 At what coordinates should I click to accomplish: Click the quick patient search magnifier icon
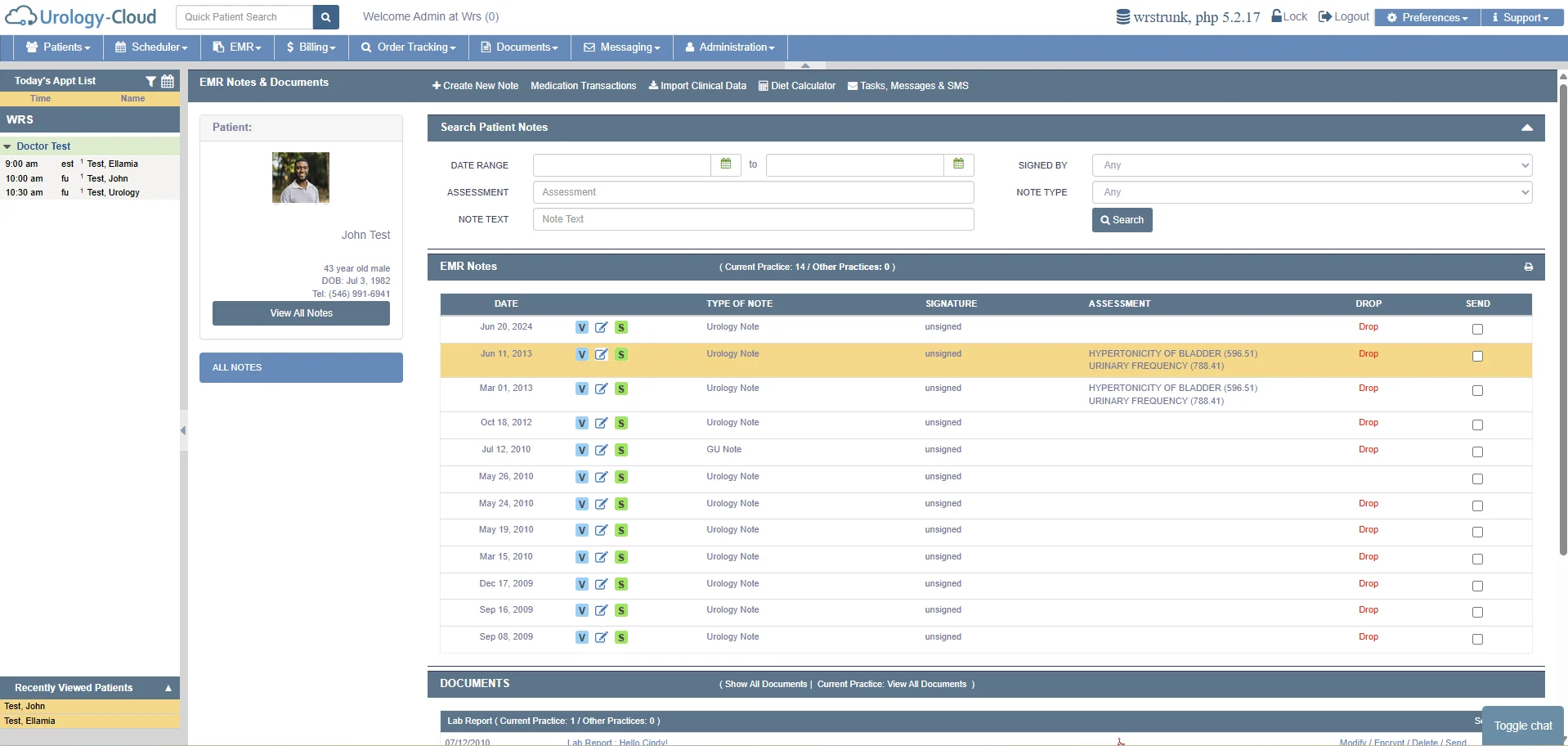325,17
